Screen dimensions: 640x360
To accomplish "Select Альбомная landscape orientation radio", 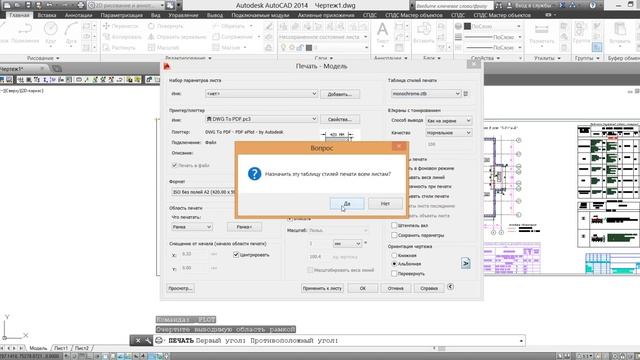I will (394, 264).
